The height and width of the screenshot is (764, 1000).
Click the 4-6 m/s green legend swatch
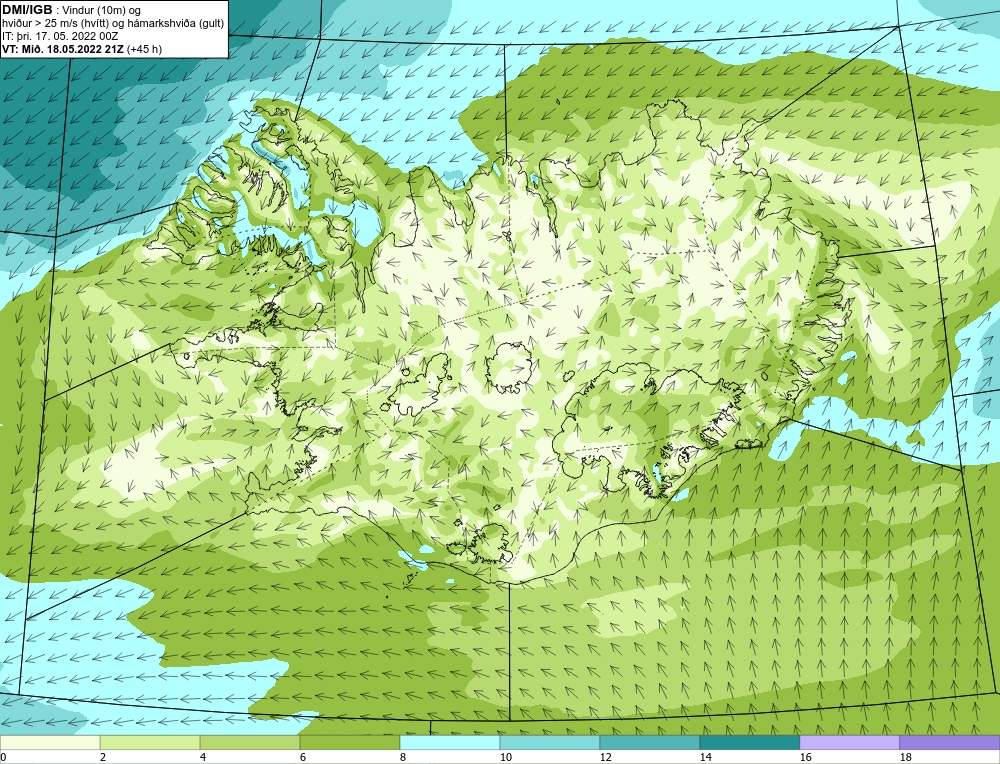[x=250, y=743]
